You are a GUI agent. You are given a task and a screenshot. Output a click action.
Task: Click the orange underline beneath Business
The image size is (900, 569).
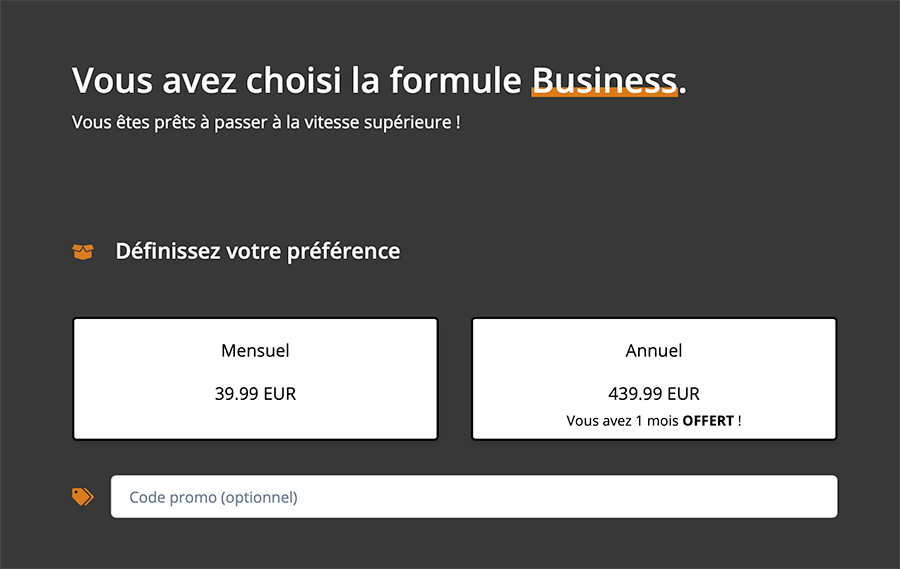click(x=604, y=92)
